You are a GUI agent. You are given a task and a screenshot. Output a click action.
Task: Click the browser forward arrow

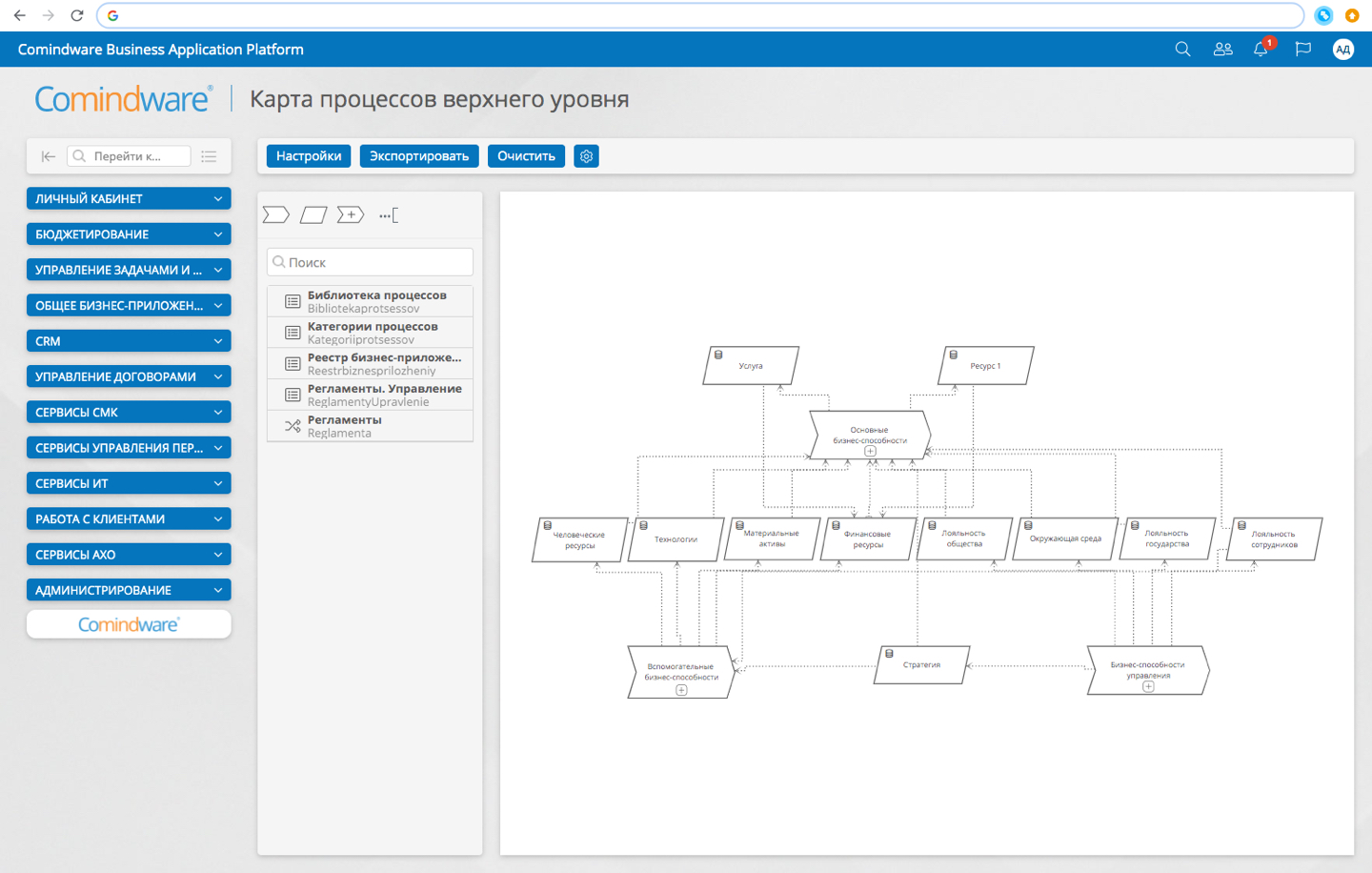48,15
